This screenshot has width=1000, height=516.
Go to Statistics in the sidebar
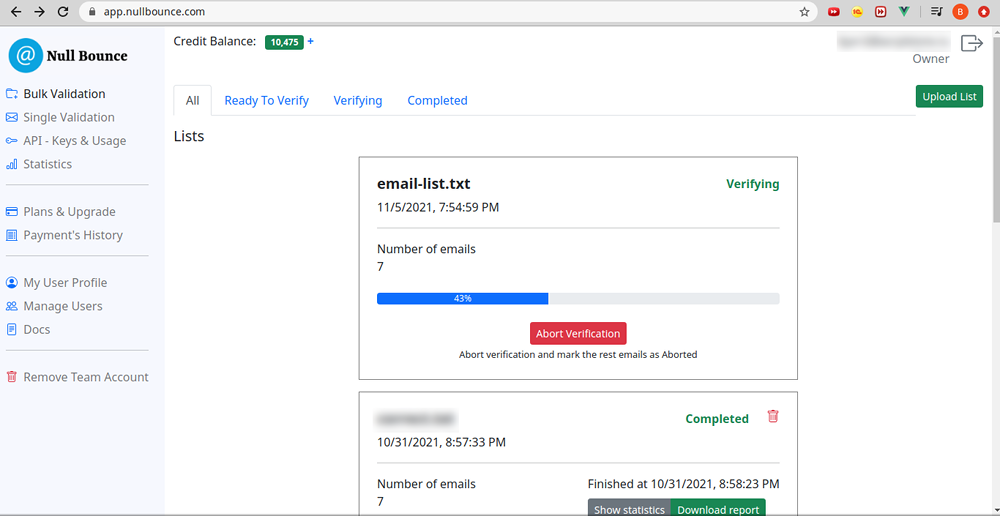(x=48, y=165)
